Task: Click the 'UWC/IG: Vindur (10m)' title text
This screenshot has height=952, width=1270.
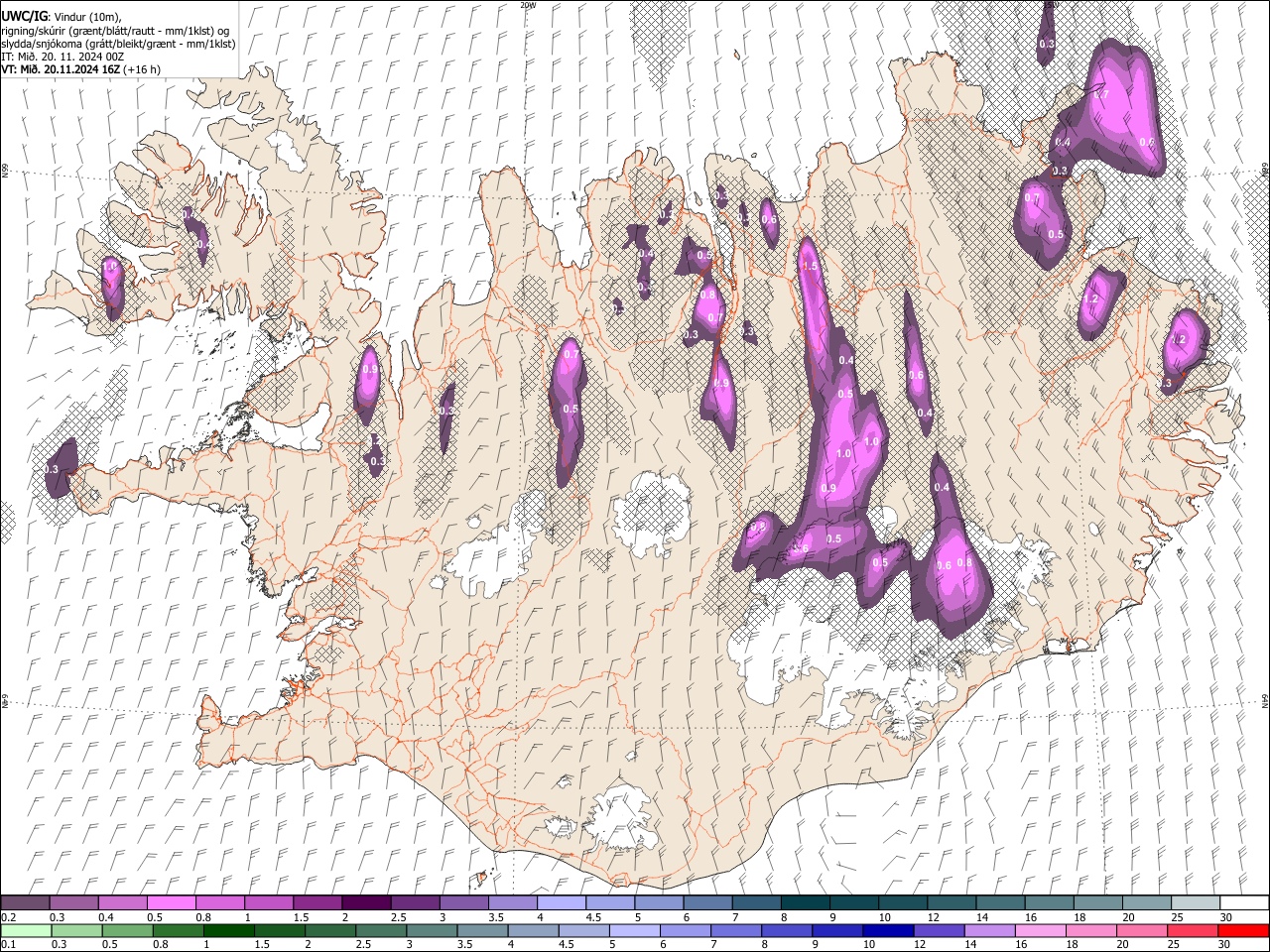Action: [x=62, y=17]
